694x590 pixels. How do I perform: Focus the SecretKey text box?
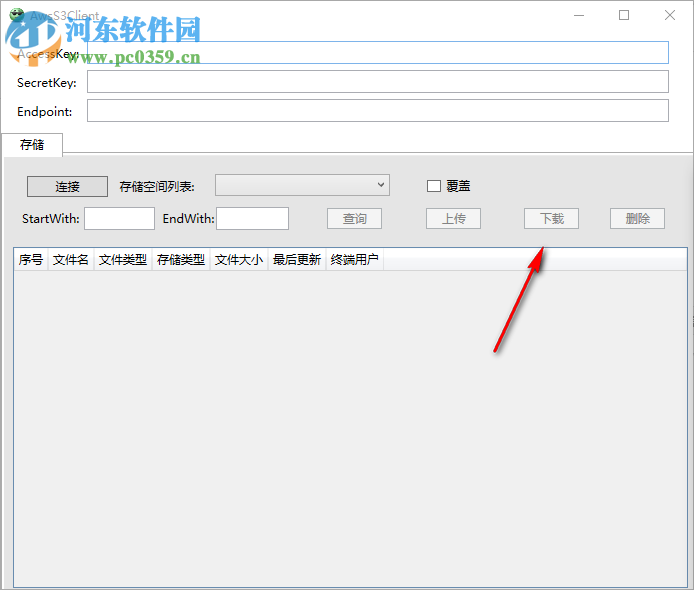[378, 82]
